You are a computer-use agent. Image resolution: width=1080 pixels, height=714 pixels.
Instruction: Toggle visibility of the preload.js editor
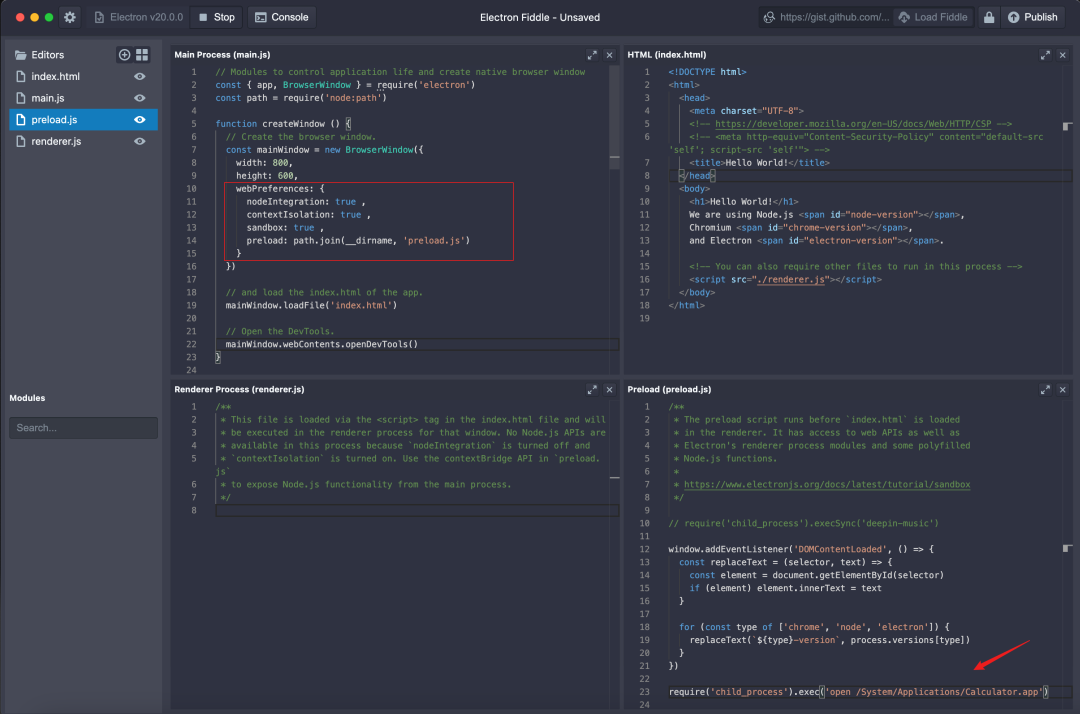tap(140, 120)
